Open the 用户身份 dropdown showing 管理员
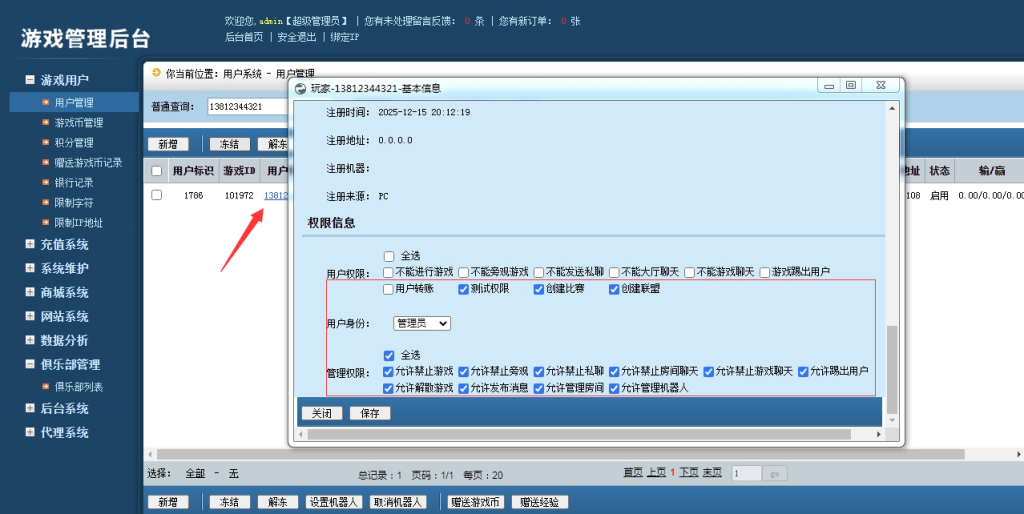The image size is (1024, 514). click(422, 323)
